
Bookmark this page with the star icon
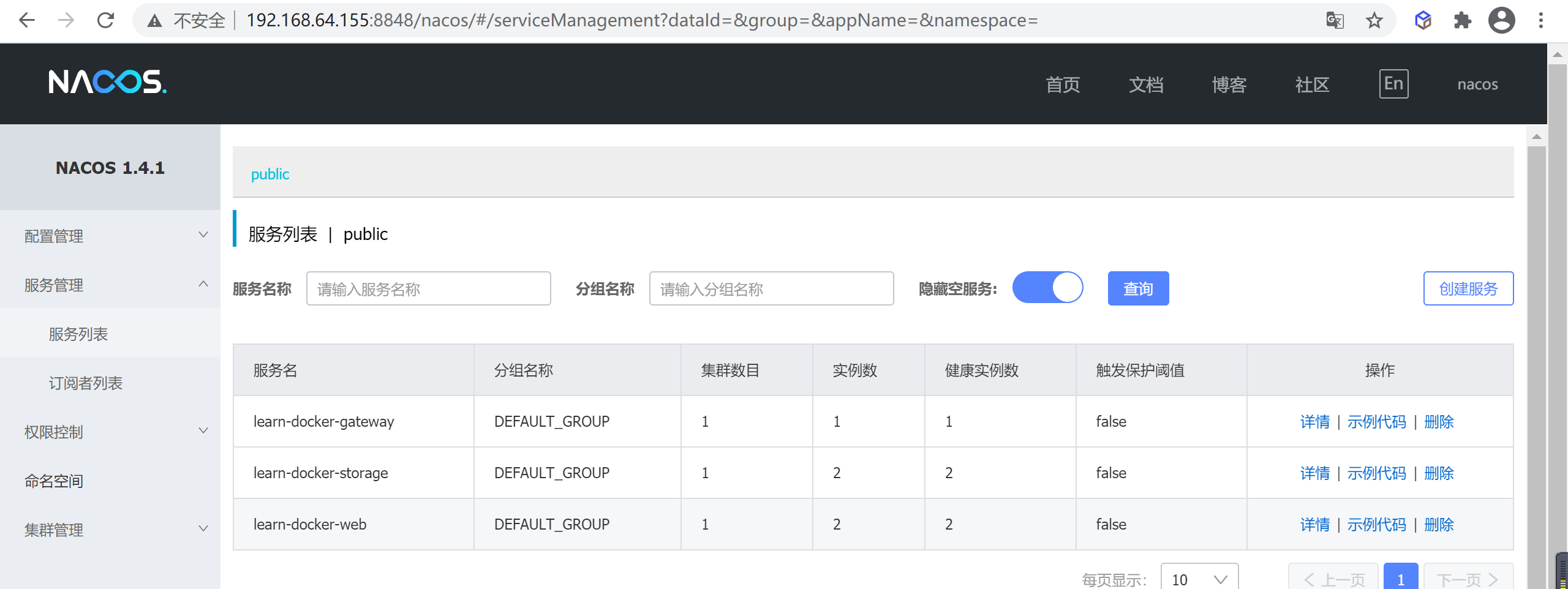click(1374, 20)
